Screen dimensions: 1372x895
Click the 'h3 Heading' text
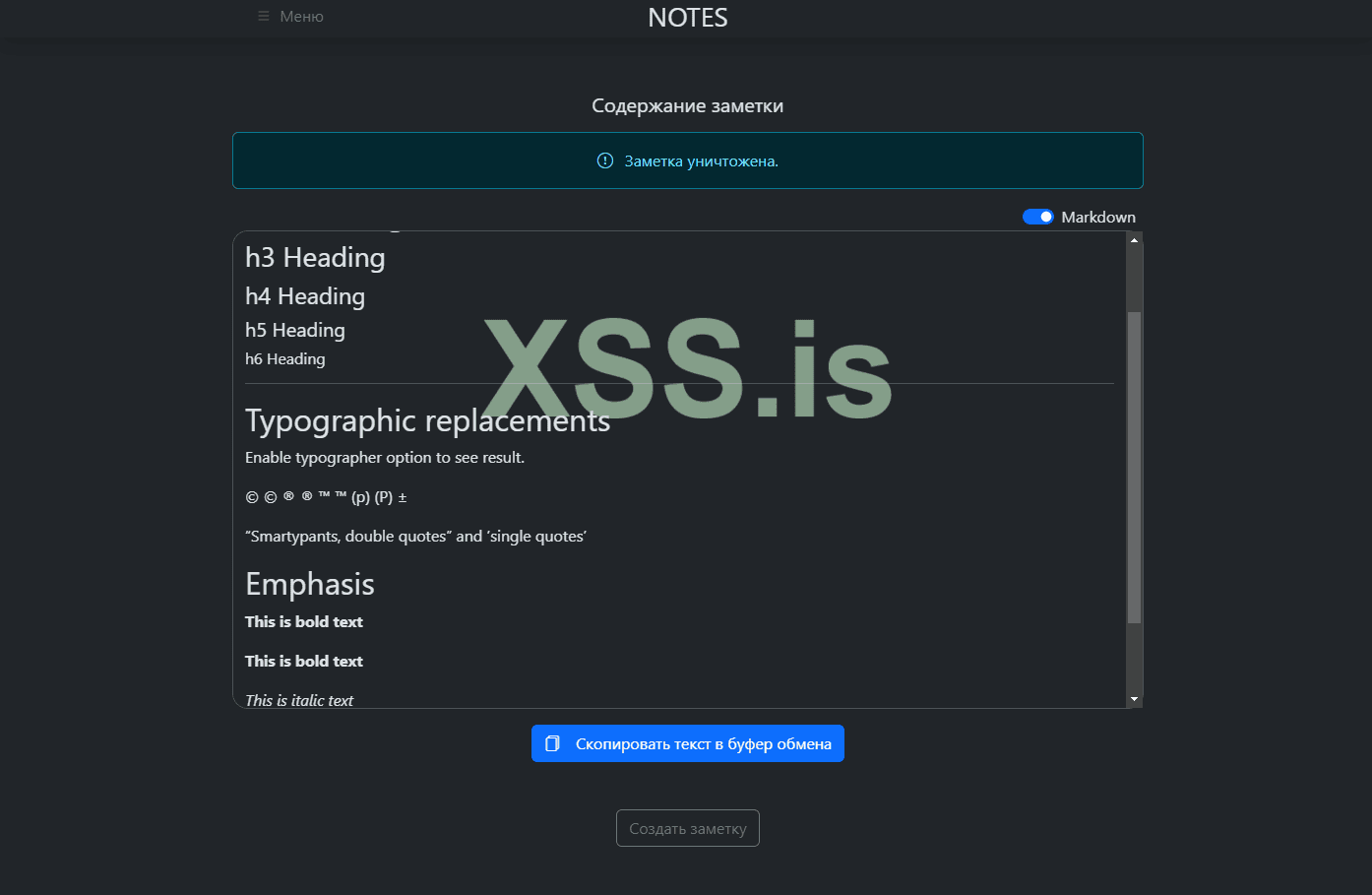click(x=315, y=258)
